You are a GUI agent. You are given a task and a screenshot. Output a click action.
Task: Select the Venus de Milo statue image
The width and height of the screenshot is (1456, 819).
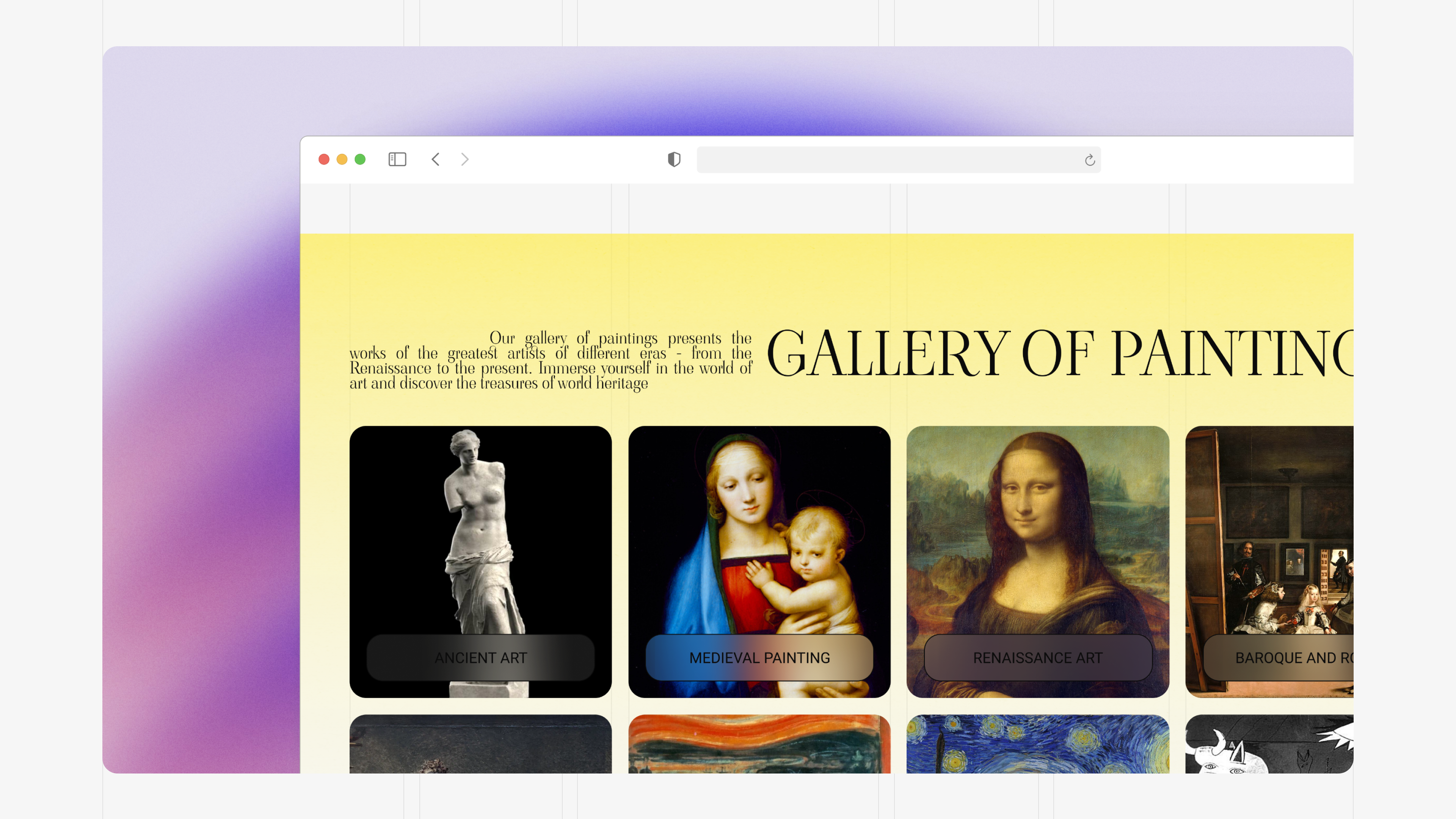[x=481, y=531]
